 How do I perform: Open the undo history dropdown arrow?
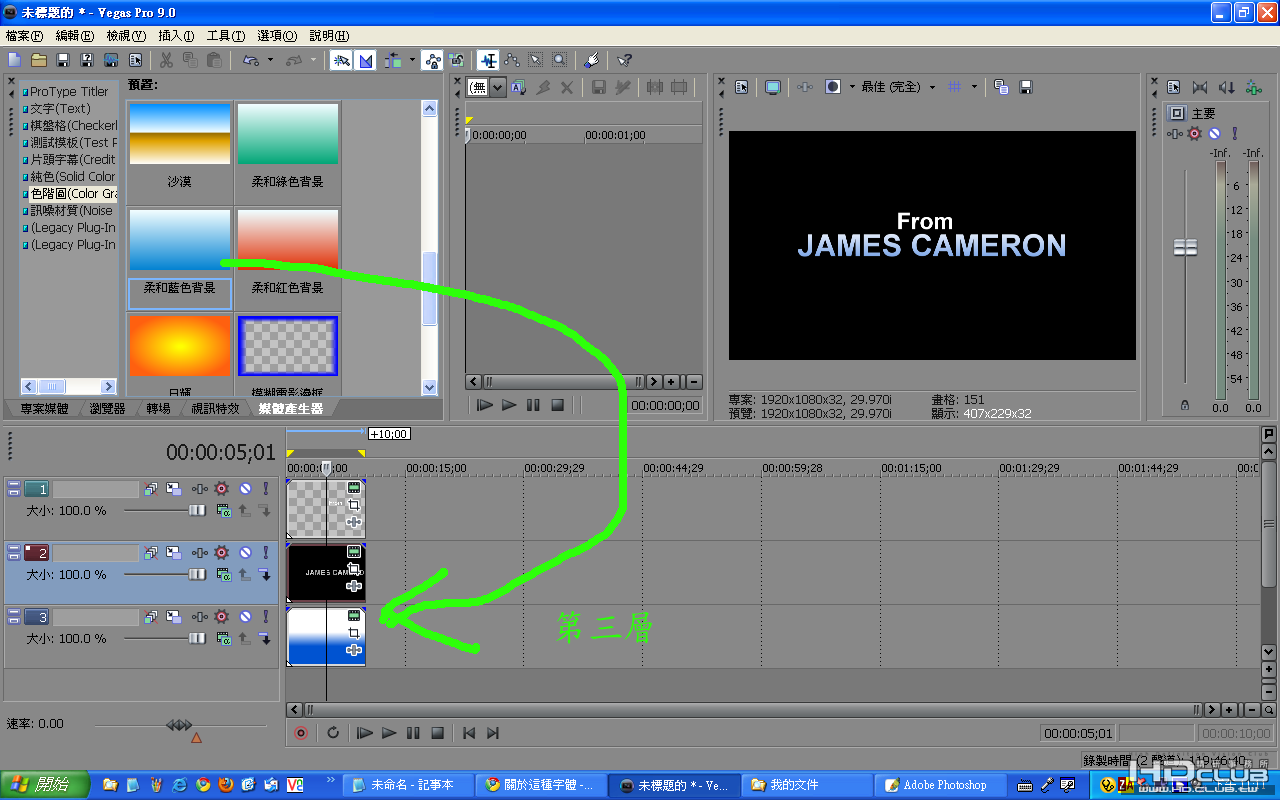click(x=270, y=60)
